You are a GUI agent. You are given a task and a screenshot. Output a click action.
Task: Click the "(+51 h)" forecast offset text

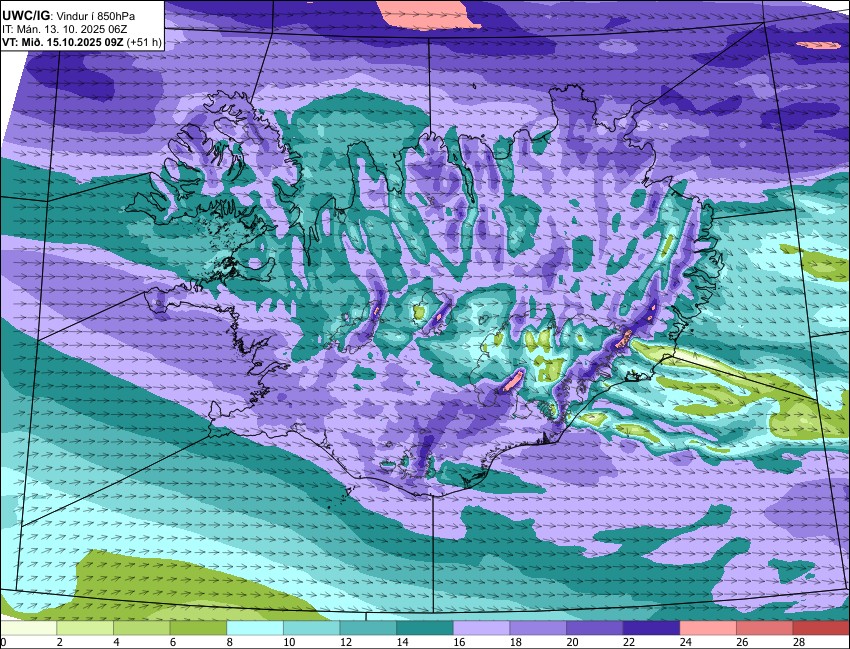pos(144,43)
